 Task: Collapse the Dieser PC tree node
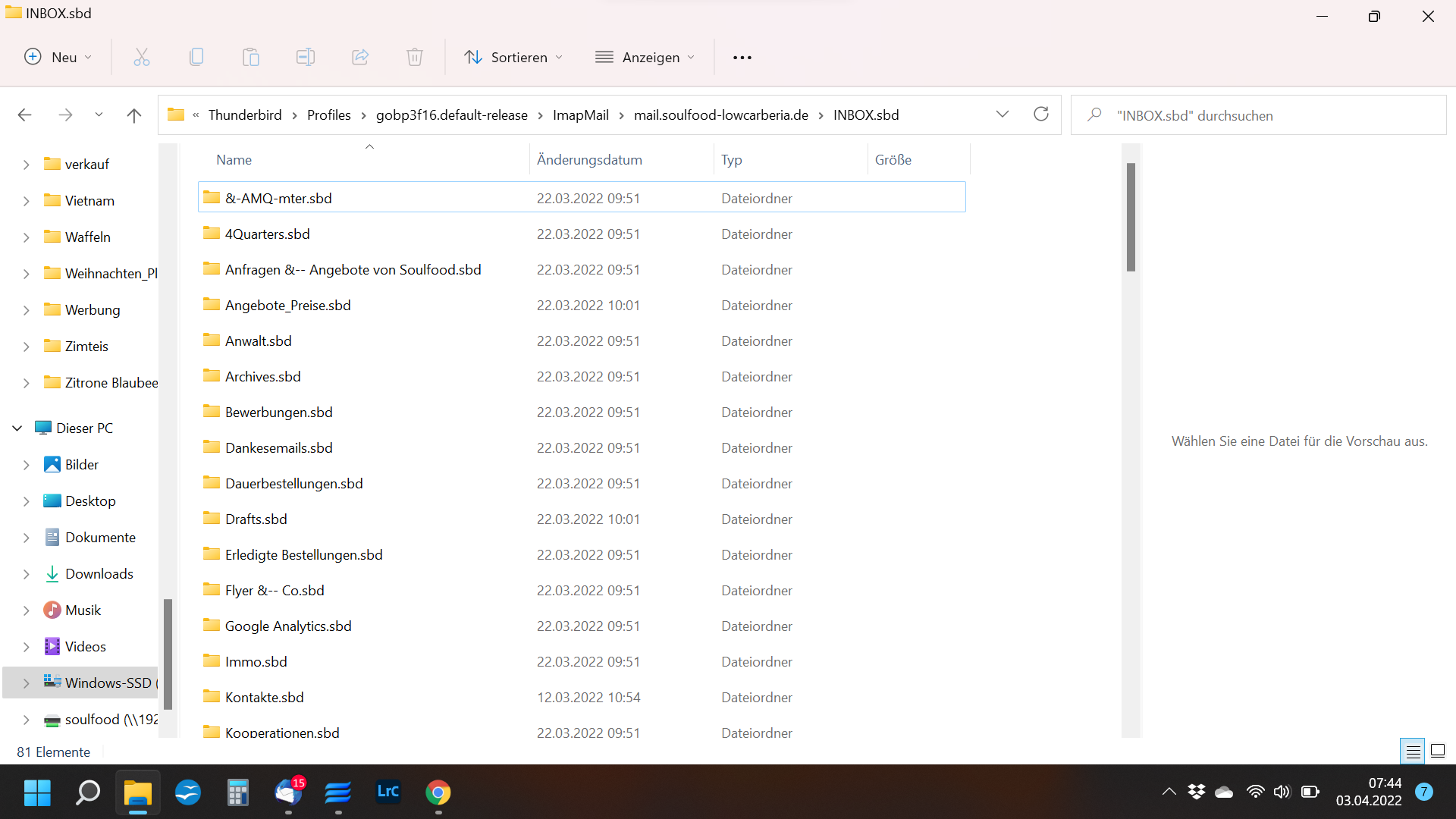[x=17, y=428]
